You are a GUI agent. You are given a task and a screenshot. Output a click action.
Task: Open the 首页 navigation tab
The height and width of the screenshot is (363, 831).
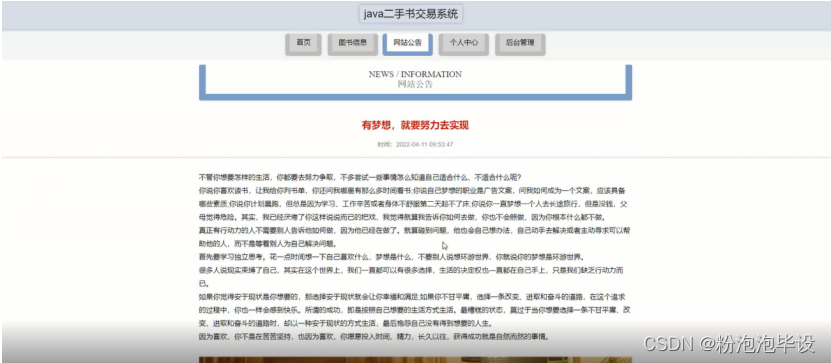pos(303,44)
